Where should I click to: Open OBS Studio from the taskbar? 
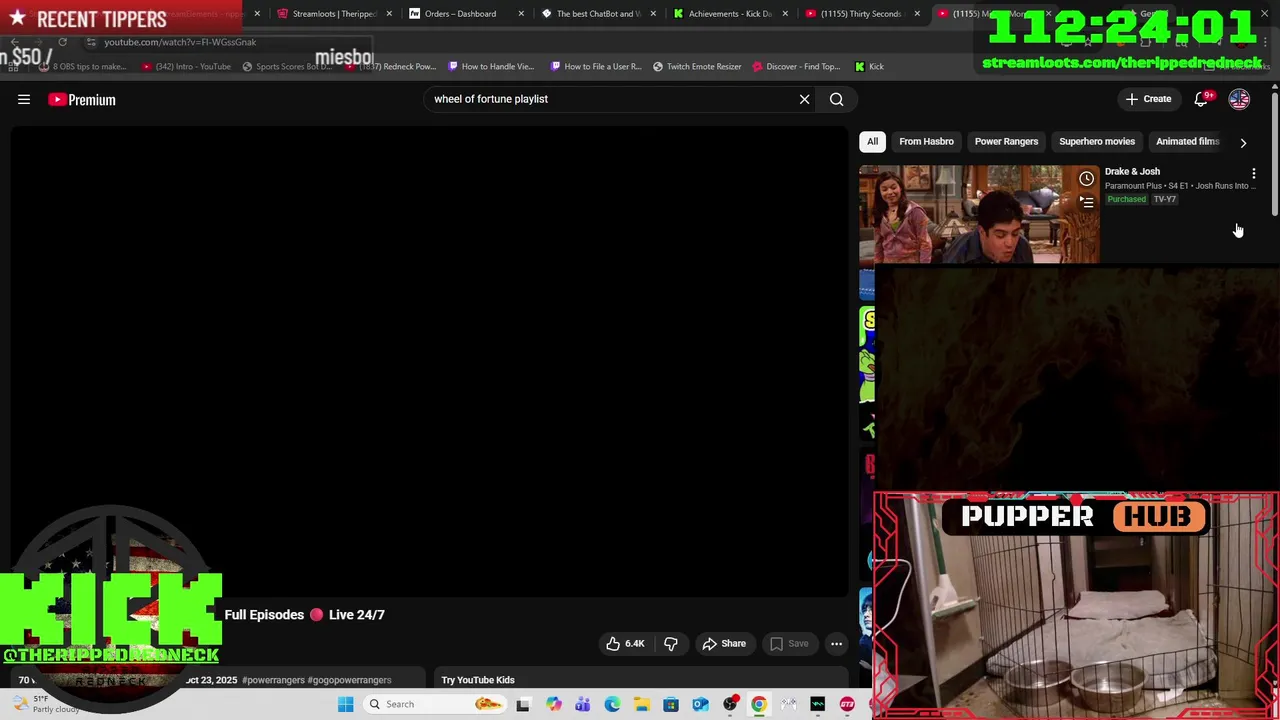point(731,704)
